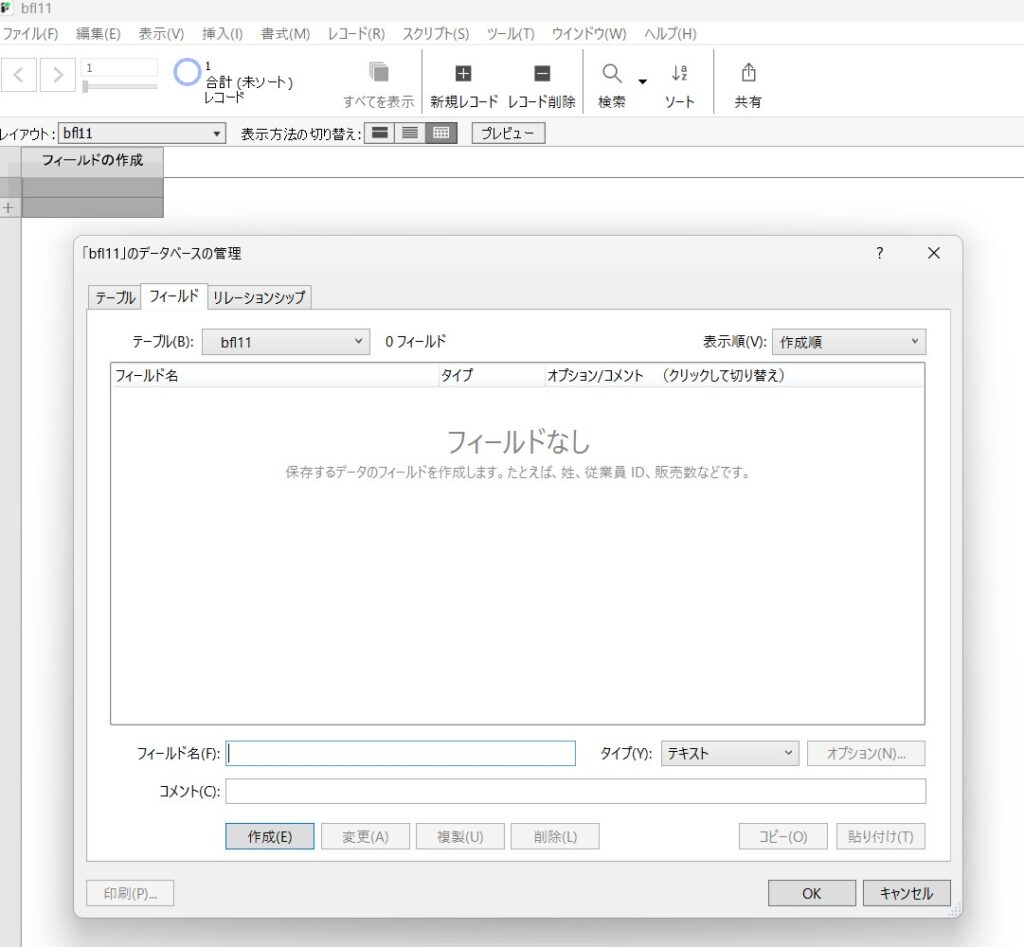Click the Share (共有) icon

(748, 74)
